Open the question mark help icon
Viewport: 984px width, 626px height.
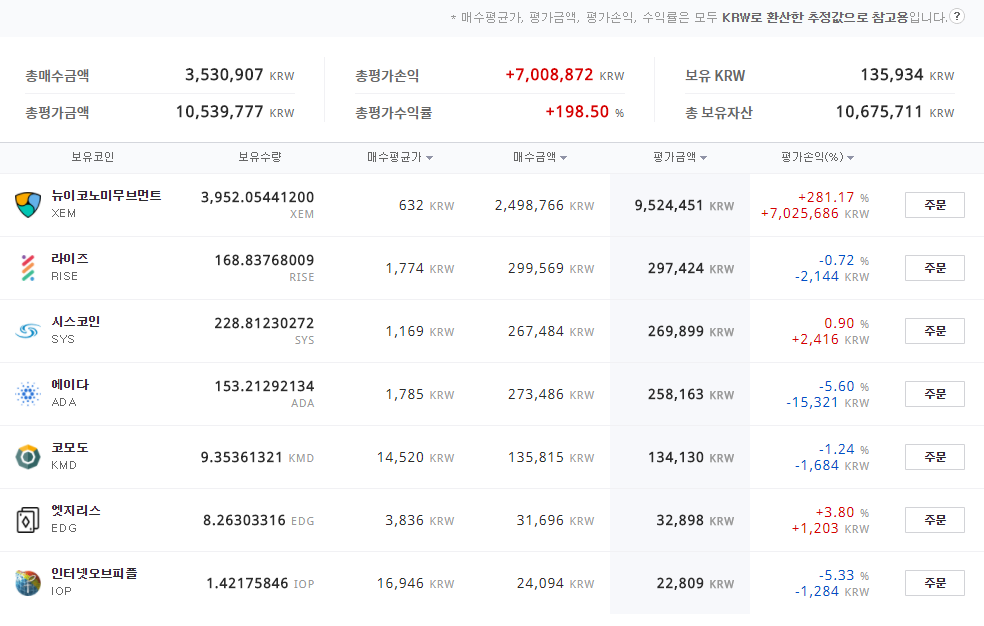(957, 17)
